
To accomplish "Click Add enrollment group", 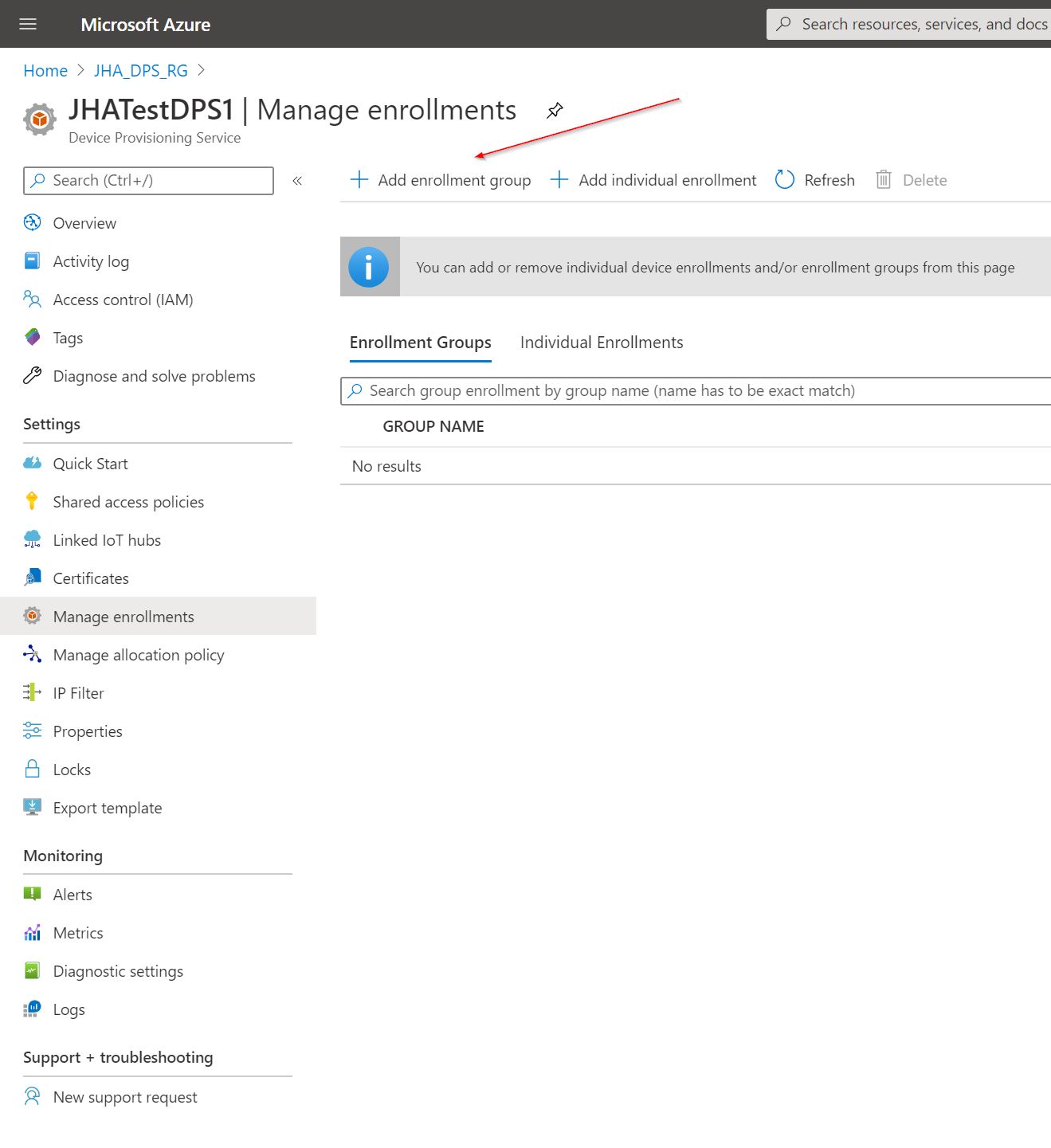I will pyautogui.click(x=441, y=180).
